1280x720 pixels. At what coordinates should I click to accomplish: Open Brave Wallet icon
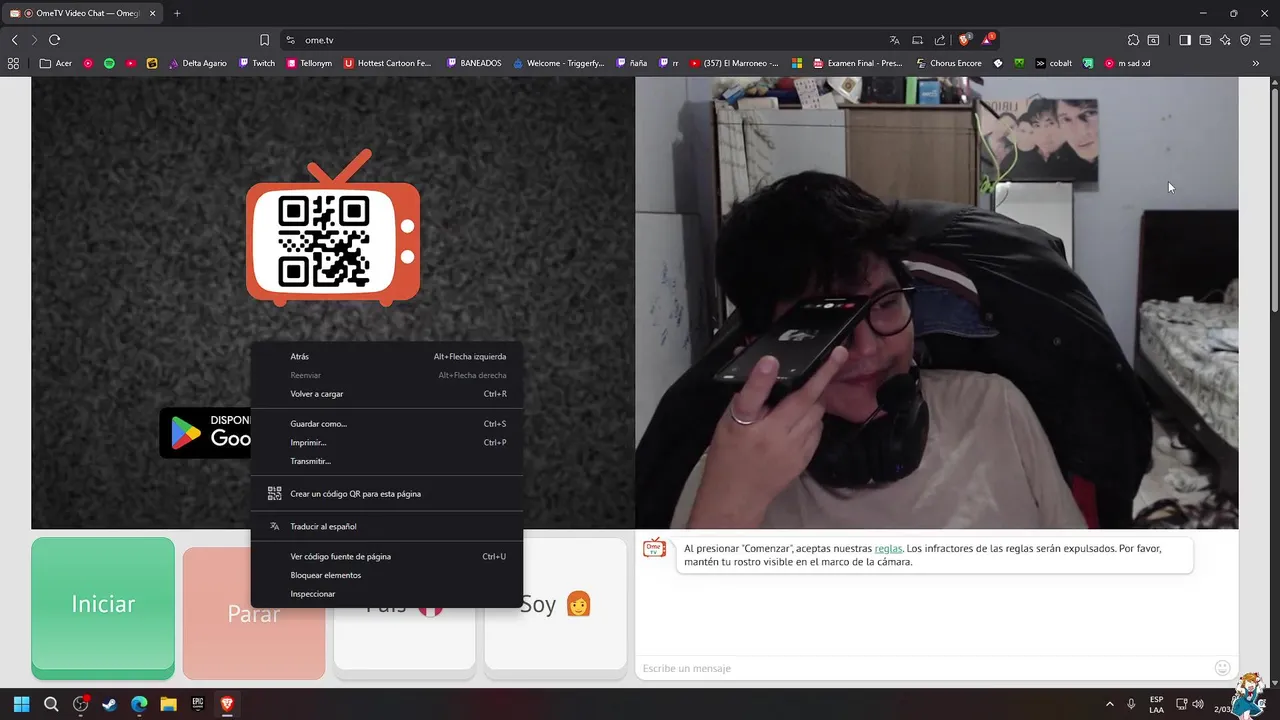(1205, 40)
